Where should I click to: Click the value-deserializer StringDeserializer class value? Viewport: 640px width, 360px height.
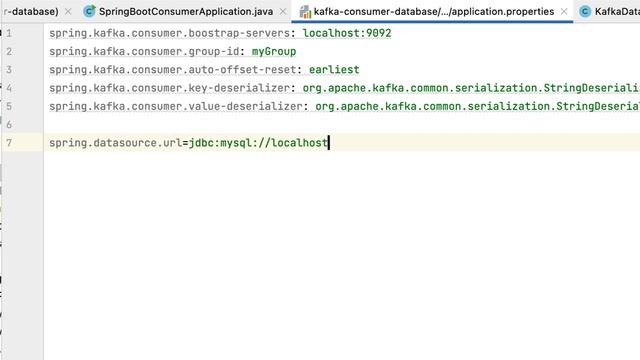pos(478,107)
